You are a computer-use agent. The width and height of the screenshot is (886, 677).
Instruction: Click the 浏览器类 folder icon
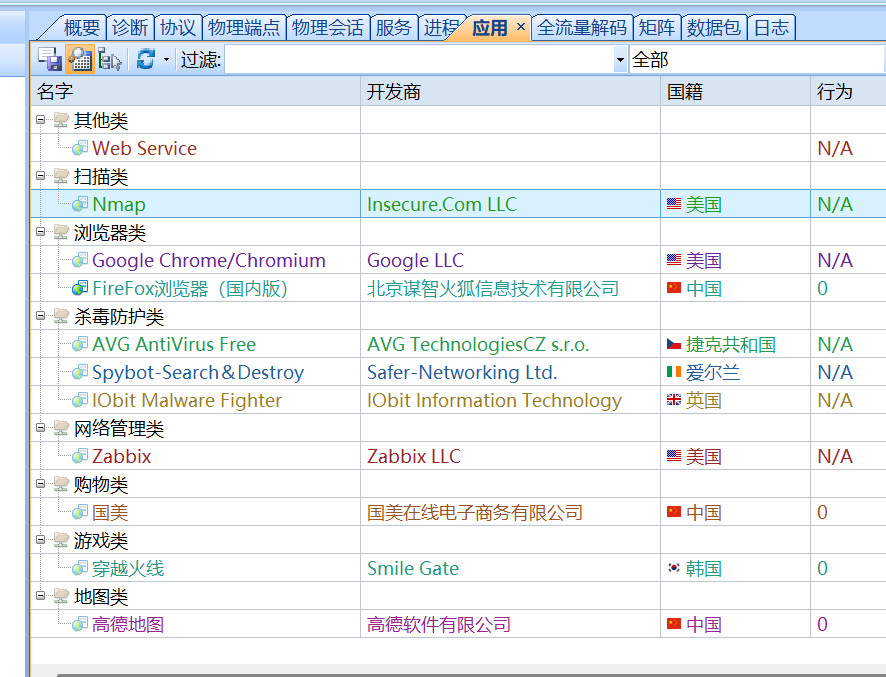click(x=61, y=232)
